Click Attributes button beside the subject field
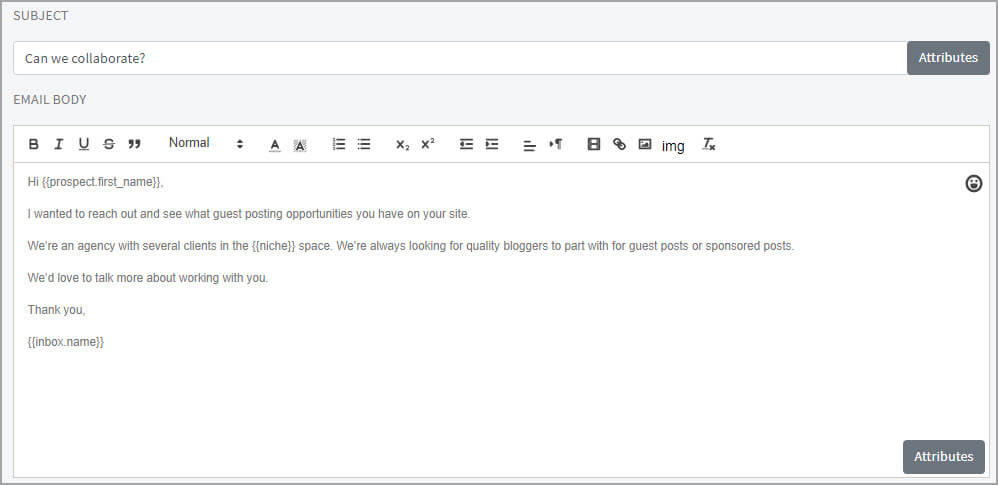The width and height of the screenshot is (998, 485). pyautogui.click(x=947, y=58)
